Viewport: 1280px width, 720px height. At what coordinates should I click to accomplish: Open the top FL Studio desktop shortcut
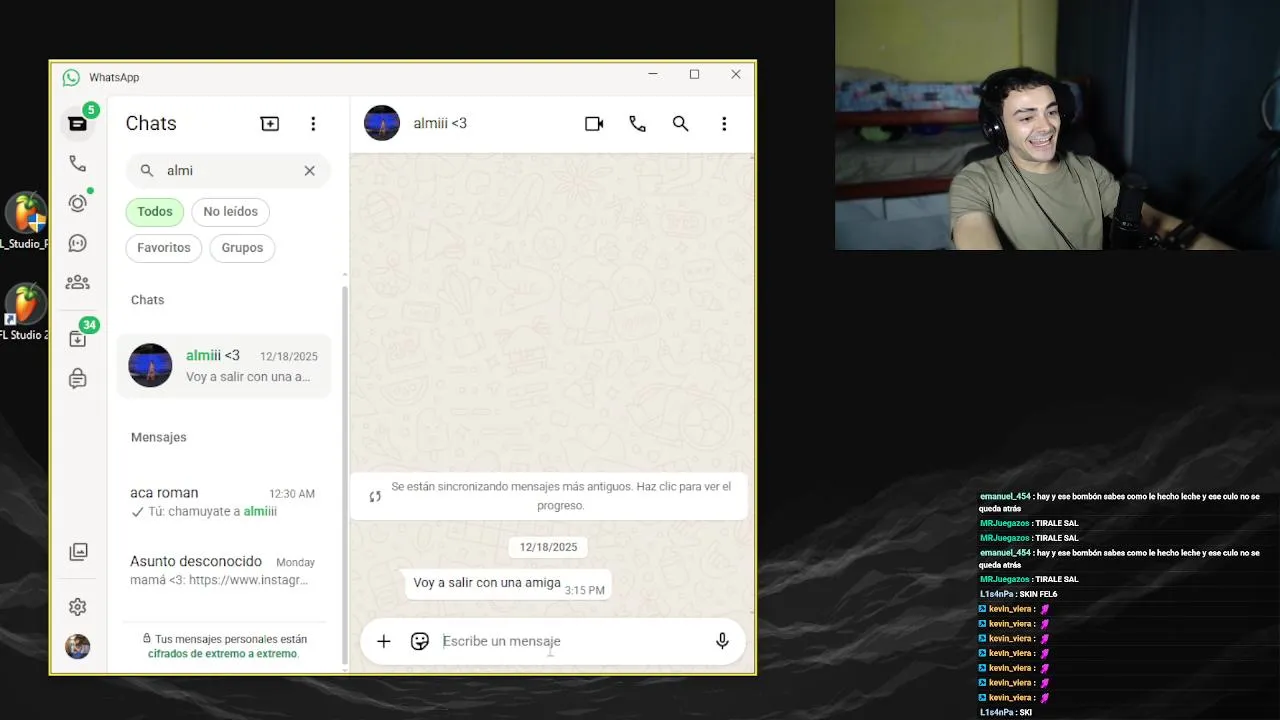26,222
